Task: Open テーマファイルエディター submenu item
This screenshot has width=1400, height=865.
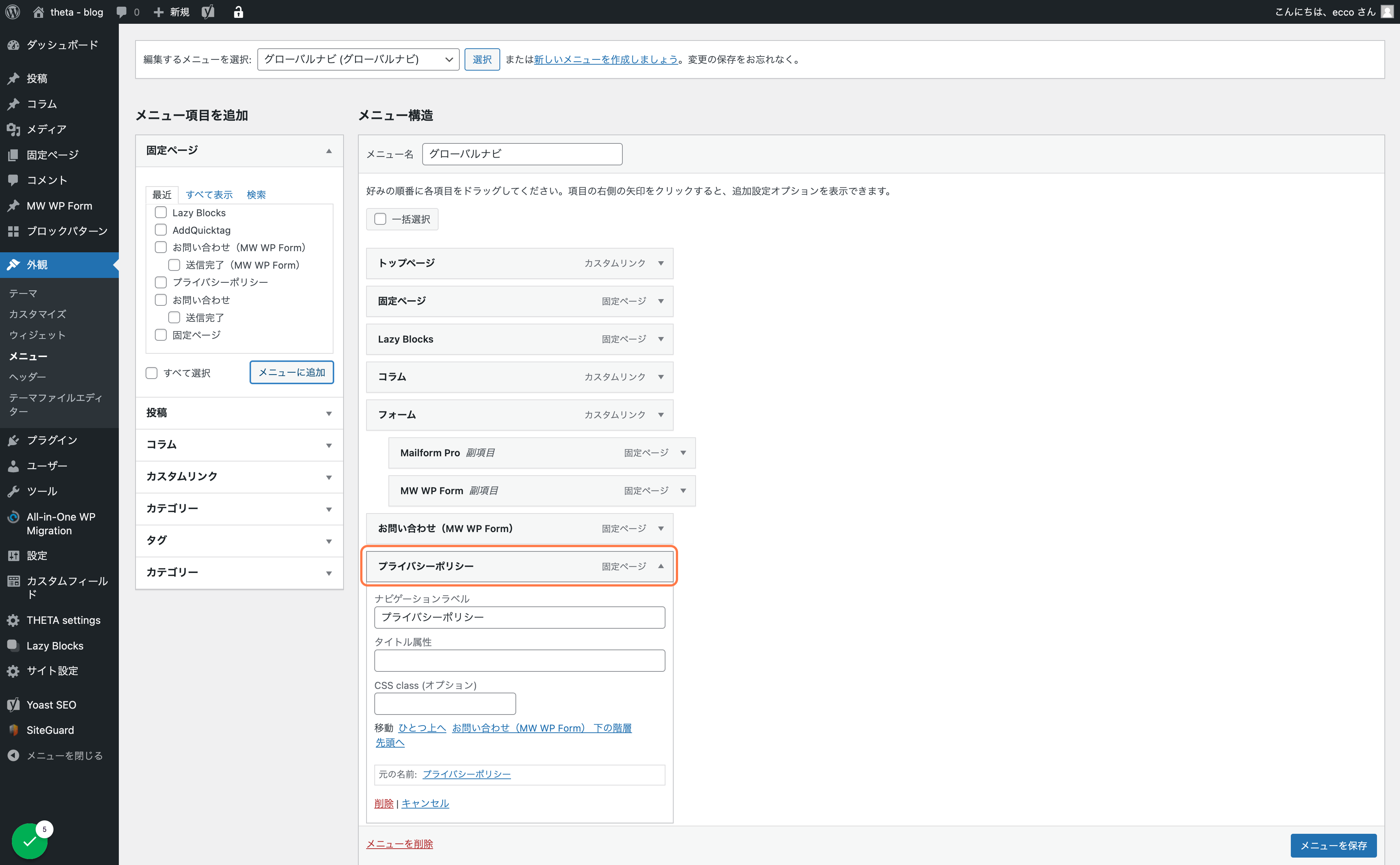Action: pyautogui.click(x=56, y=405)
